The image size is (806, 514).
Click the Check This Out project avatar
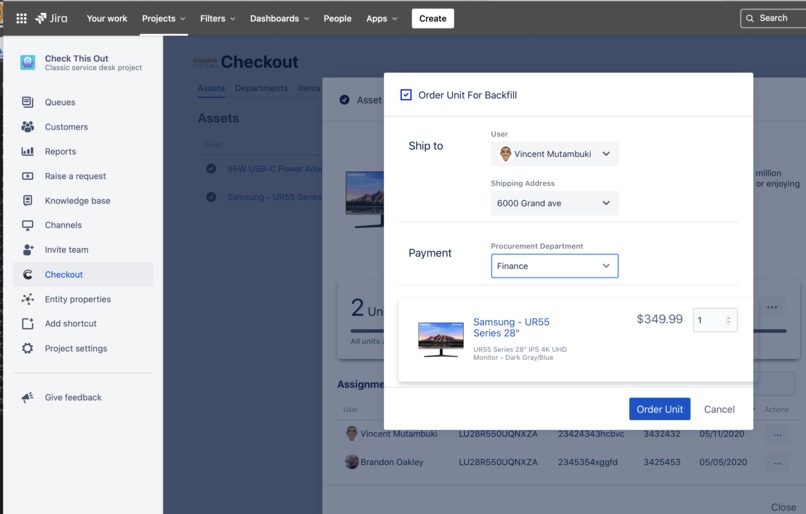(x=28, y=63)
